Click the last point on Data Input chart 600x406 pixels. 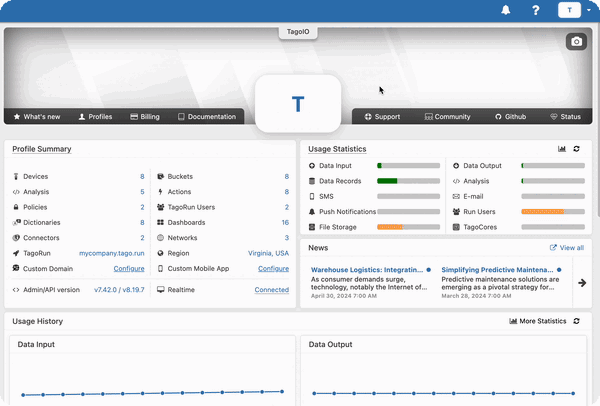[282, 391]
